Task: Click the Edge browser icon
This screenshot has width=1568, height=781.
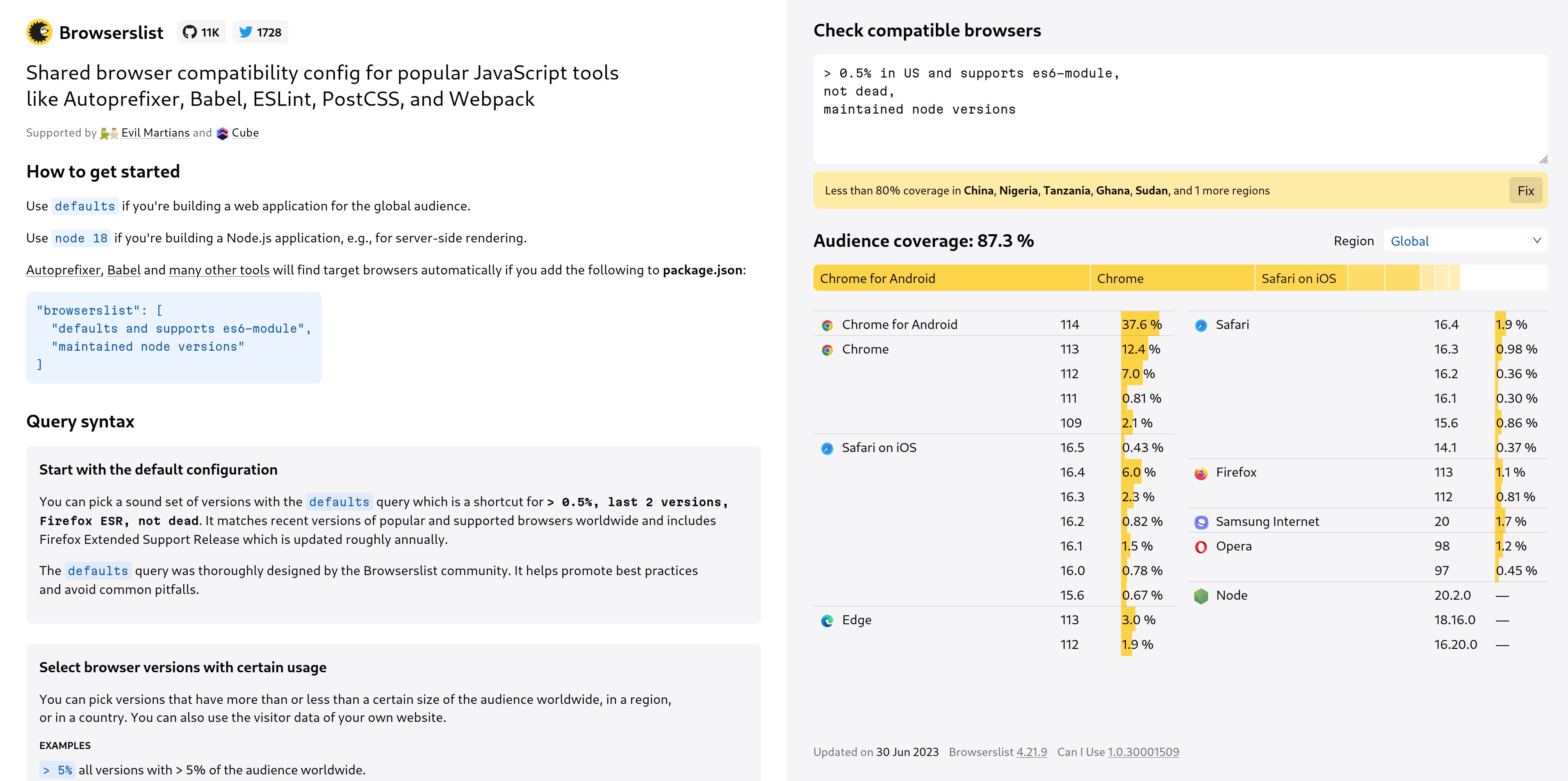Action: [827, 621]
